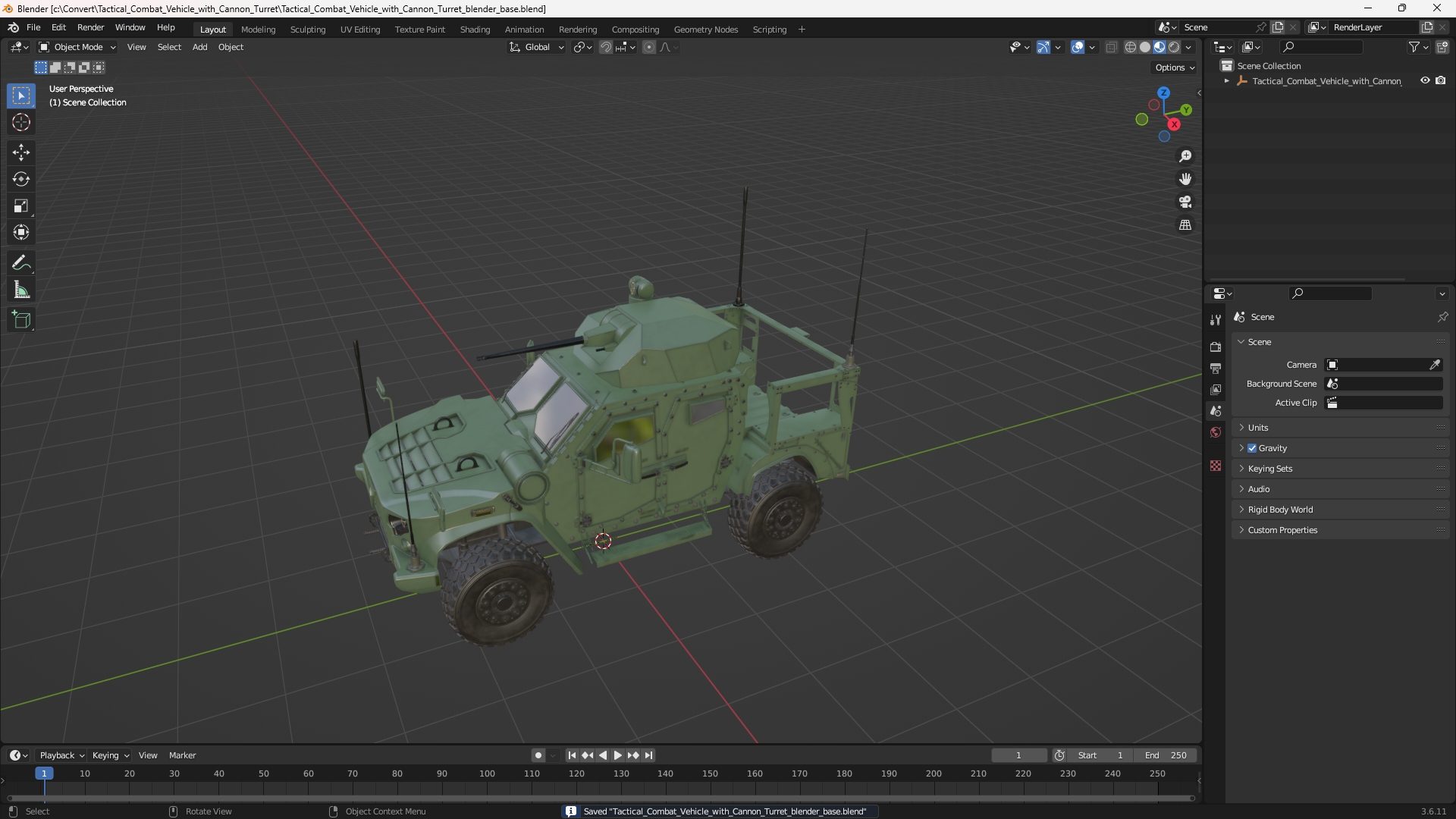Toggle proportional editing

[649, 47]
